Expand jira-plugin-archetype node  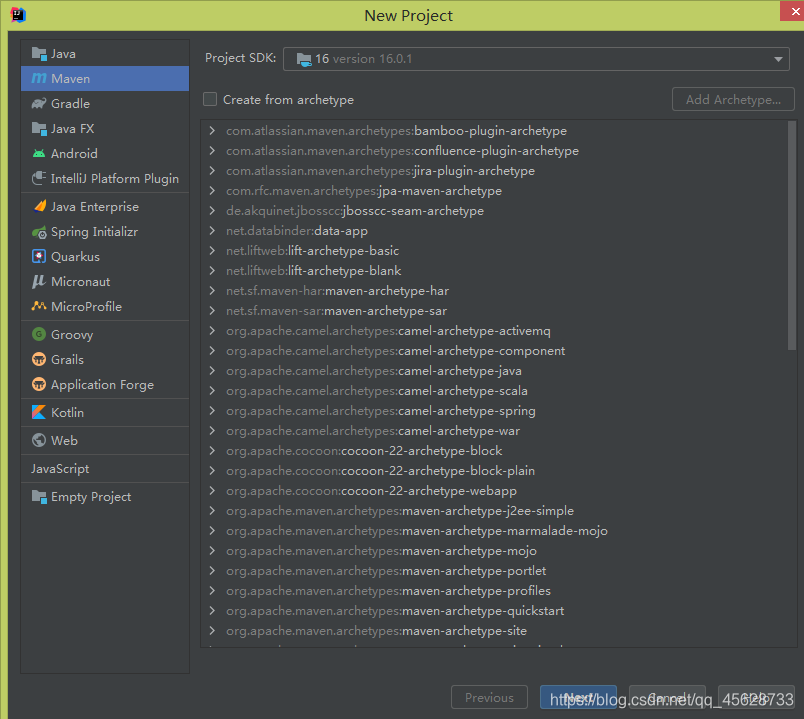(x=212, y=171)
